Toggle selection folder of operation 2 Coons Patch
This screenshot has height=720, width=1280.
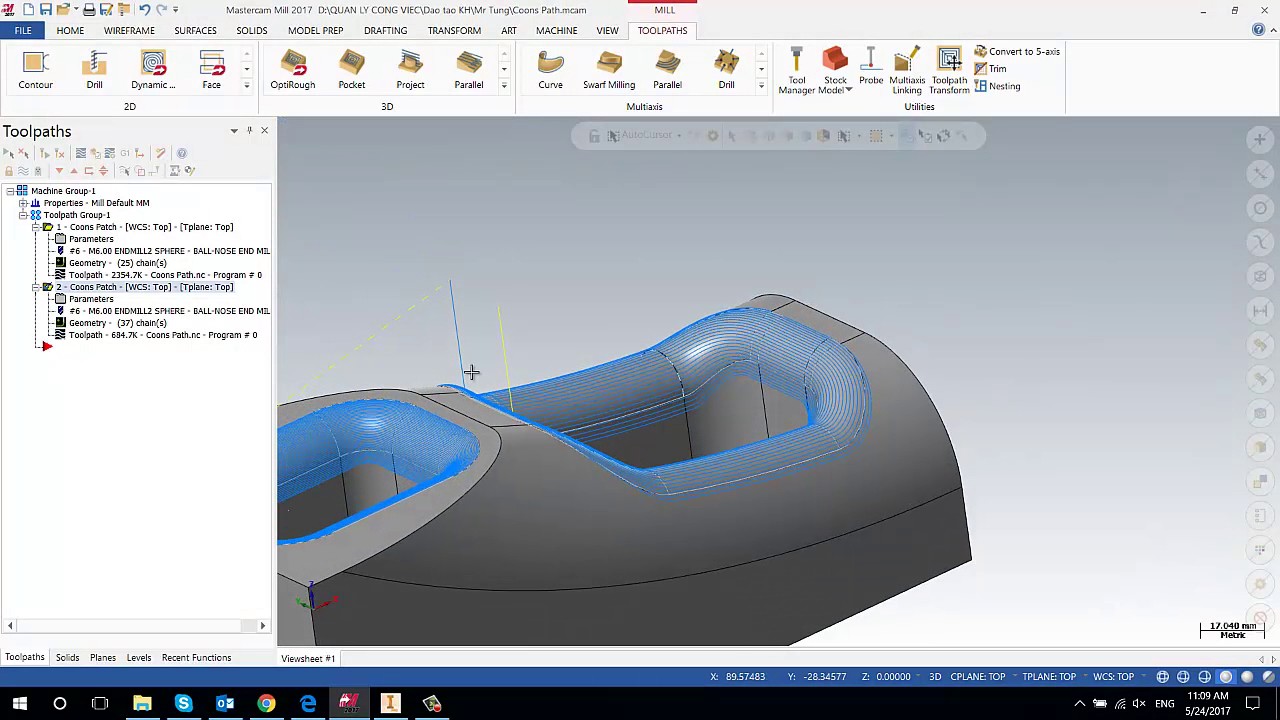pyautogui.click(x=47, y=287)
